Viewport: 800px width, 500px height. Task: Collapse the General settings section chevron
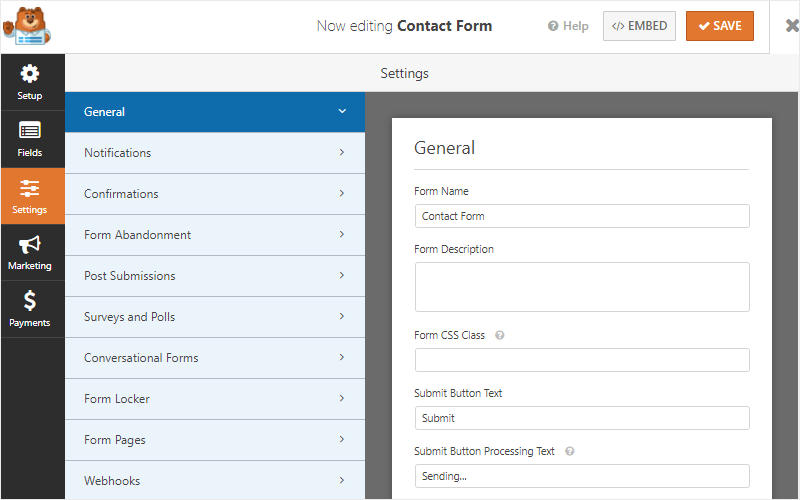(x=342, y=111)
